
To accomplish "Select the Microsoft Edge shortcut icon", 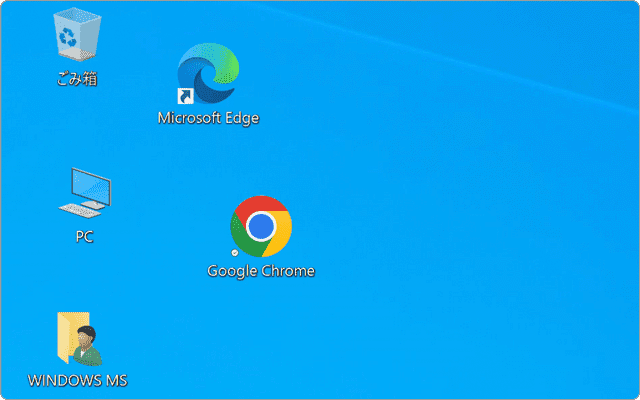I will pos(208,73).
